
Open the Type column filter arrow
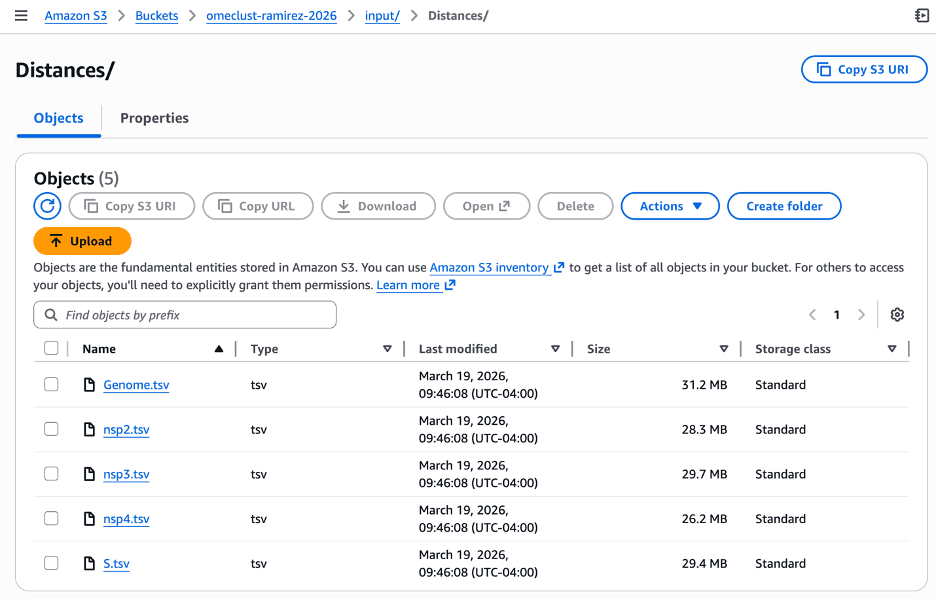pos(387,349)
